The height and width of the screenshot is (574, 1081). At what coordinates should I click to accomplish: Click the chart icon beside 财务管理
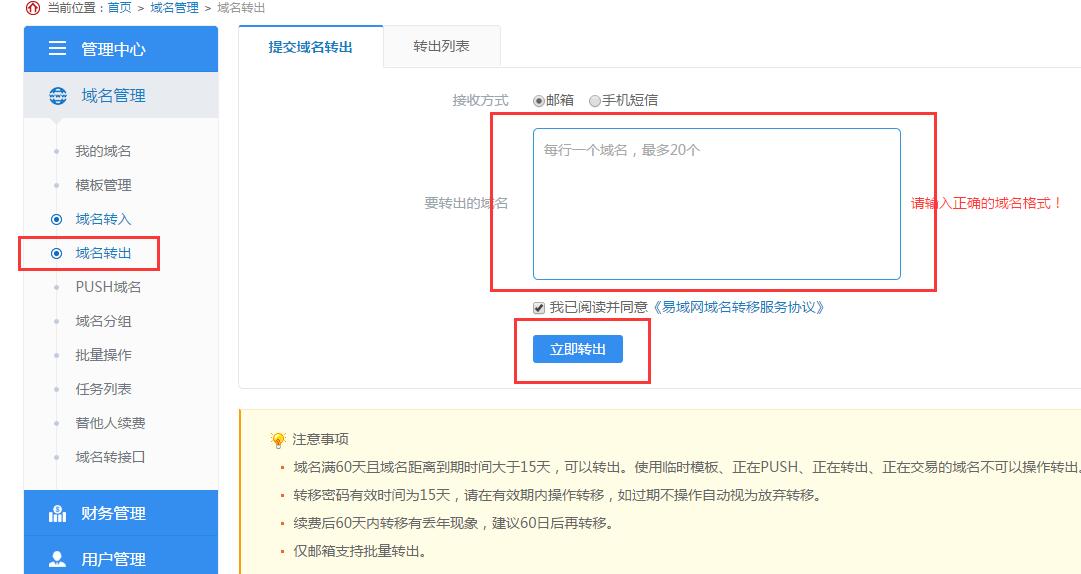tap(57, 514)
